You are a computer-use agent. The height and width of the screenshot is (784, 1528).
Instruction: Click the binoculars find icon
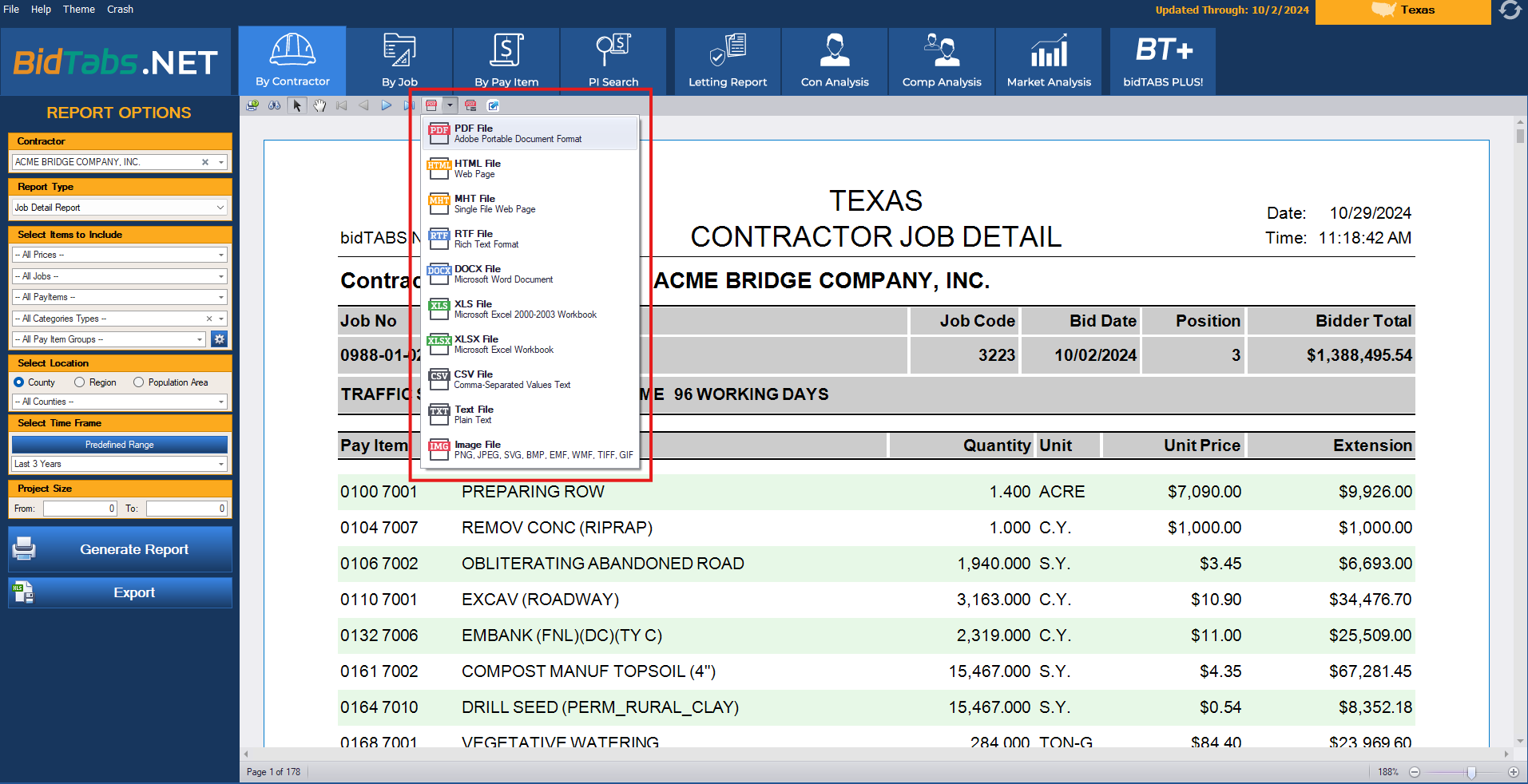(x=275, y=105)
